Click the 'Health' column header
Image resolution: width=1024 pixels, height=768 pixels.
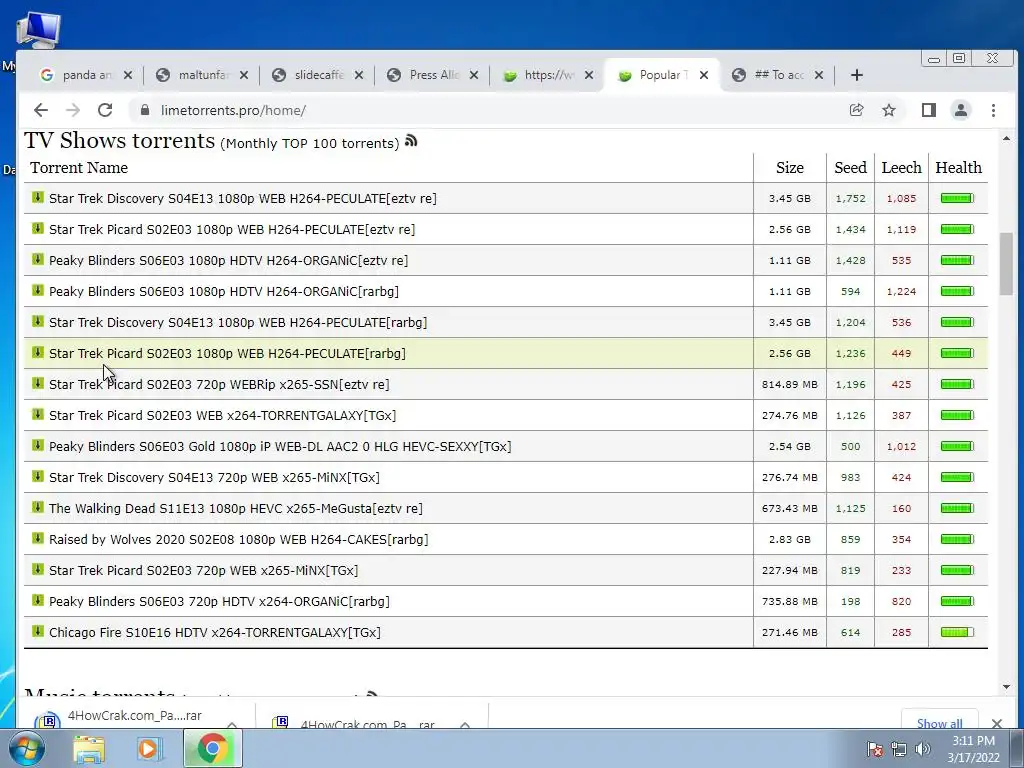(x=958, y=168)
